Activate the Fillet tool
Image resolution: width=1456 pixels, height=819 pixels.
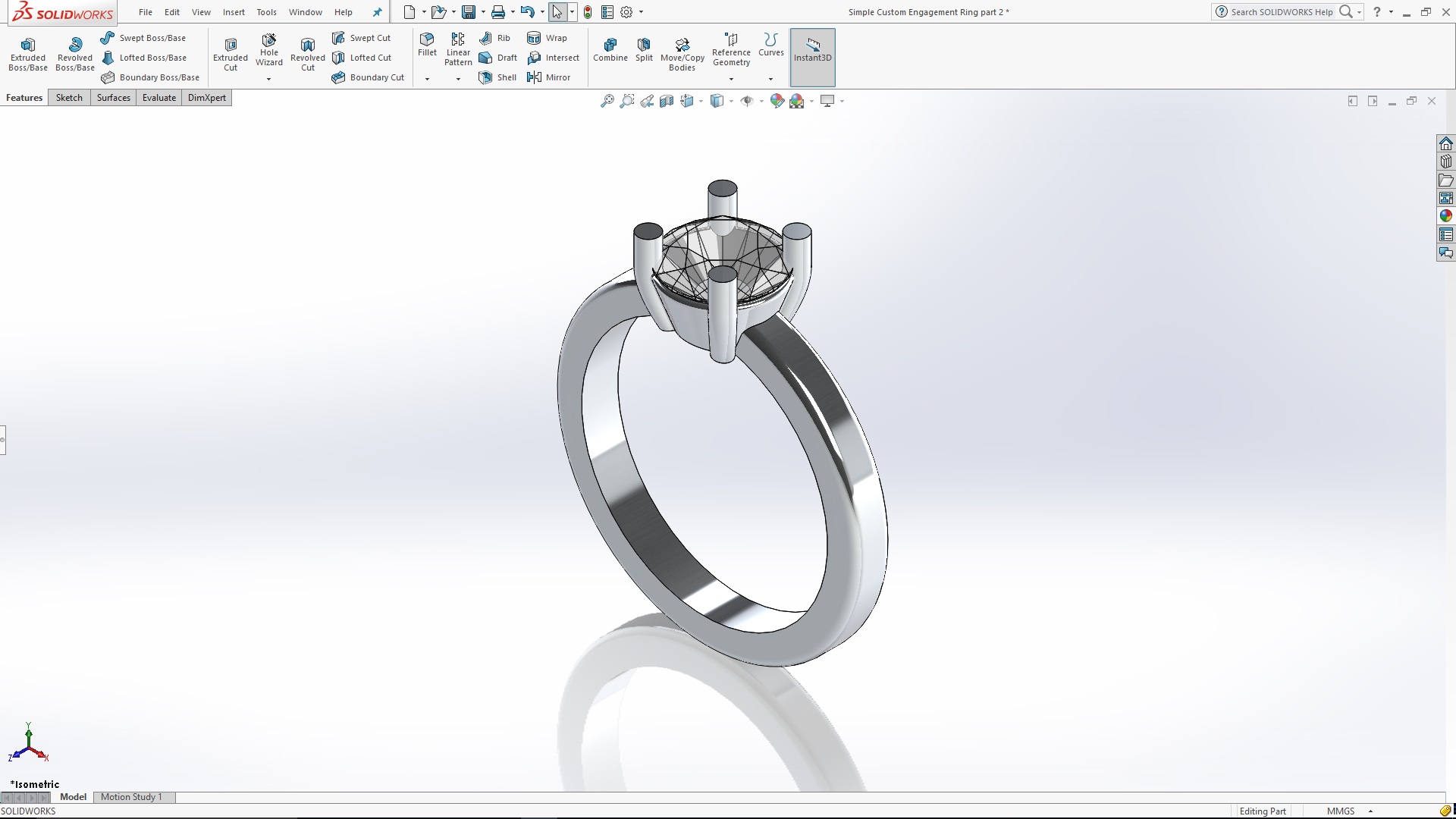coord(427,47)
